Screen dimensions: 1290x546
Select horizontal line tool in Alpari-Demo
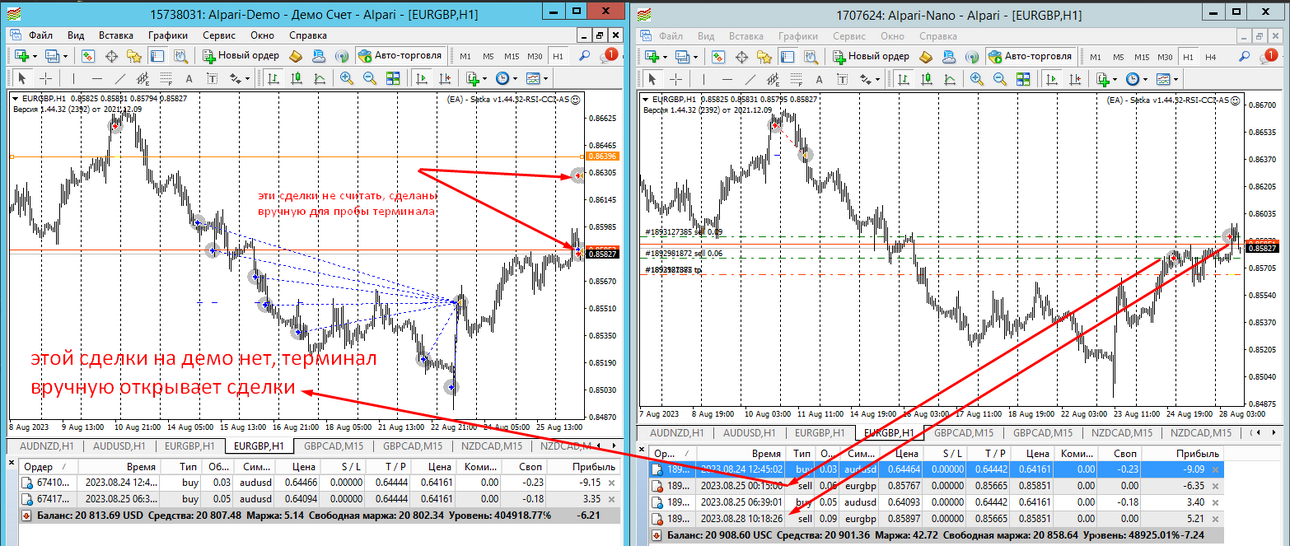(97, 79)
